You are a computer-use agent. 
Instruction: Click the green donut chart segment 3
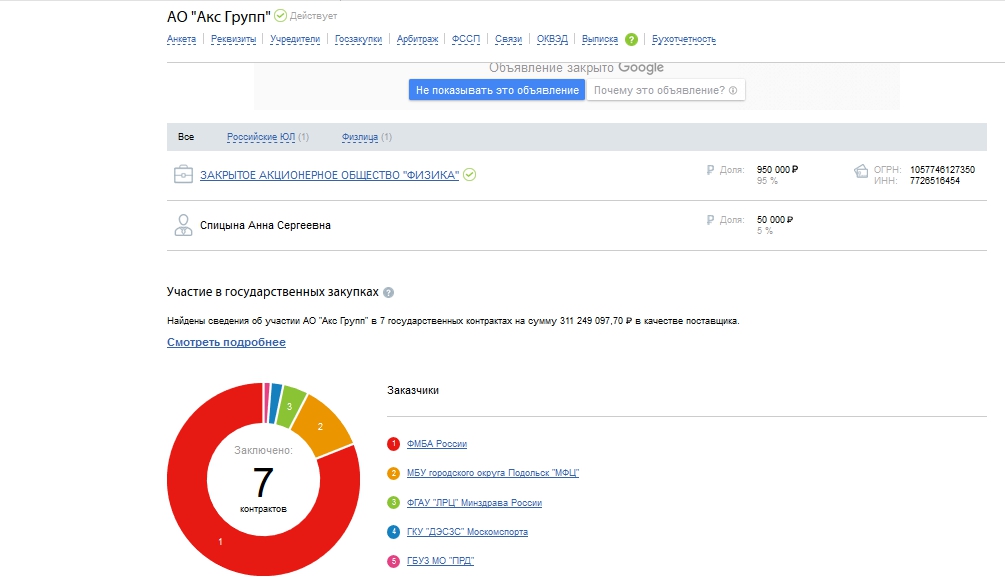click(x=290, y=407)
